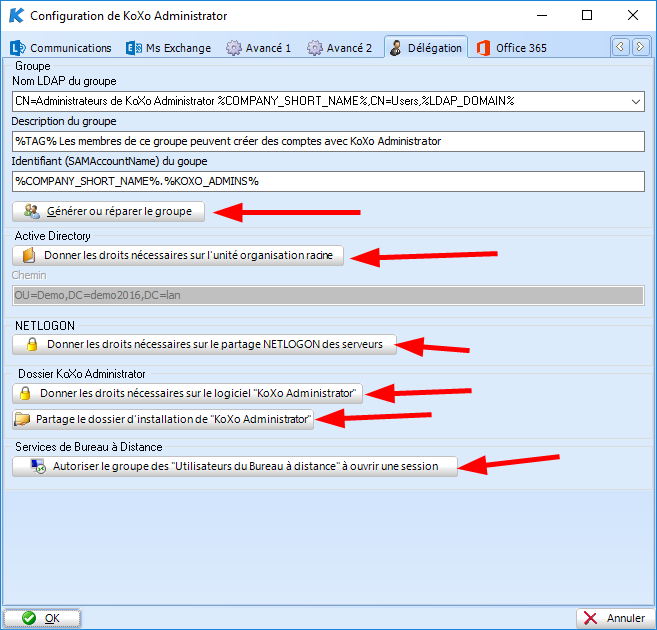Click the users icon on Générer button
Screen dimensions: 657x630
click(x=31, y=212)
